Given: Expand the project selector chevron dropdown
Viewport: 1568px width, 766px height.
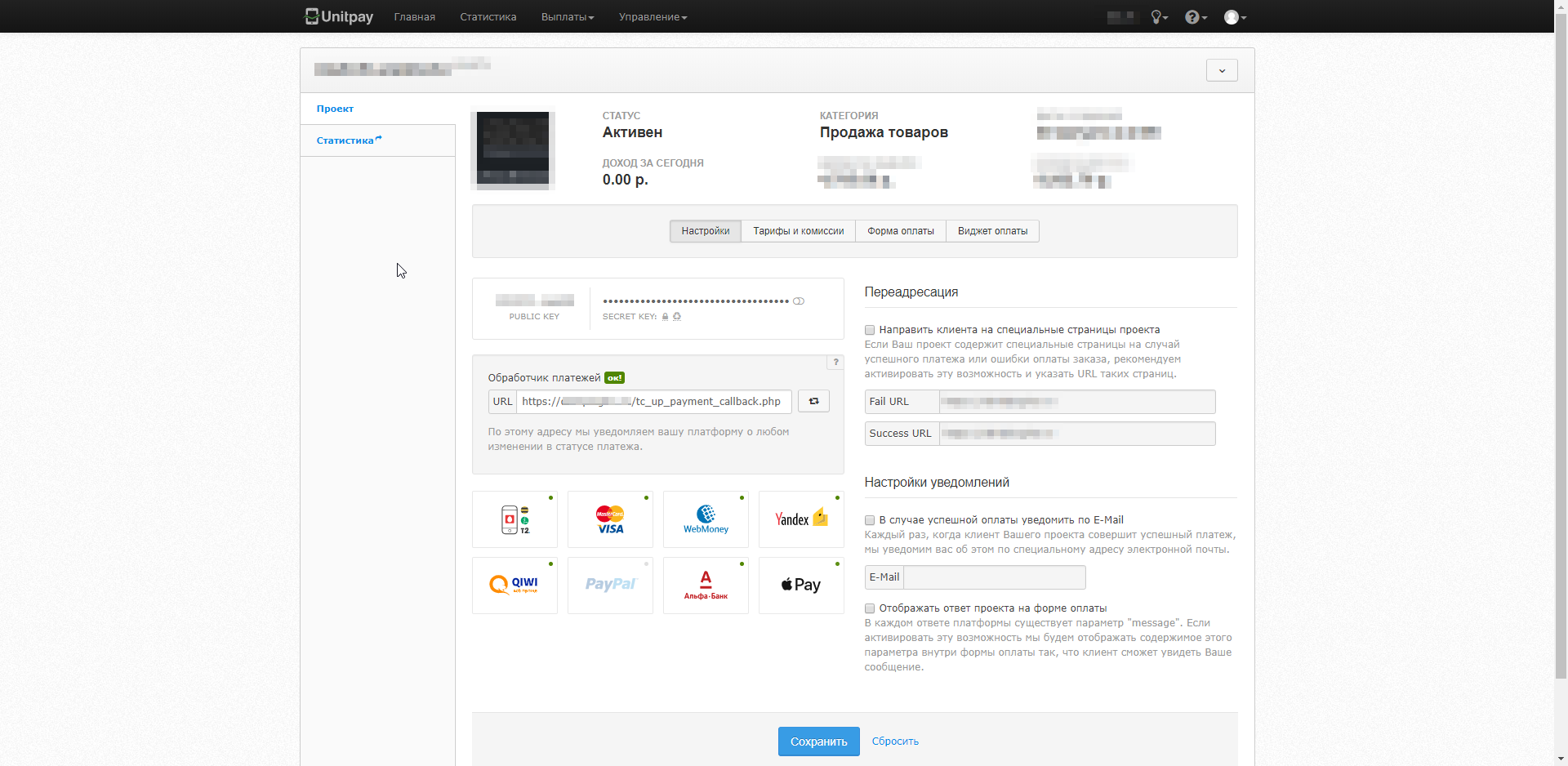Looking at the screenshot, I should click(1222, 70).
